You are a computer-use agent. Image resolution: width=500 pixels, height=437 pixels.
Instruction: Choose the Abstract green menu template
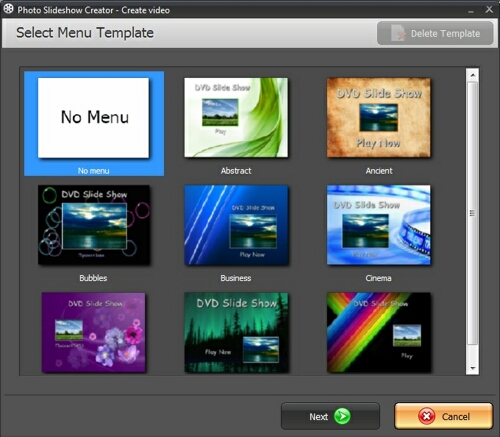236,117
